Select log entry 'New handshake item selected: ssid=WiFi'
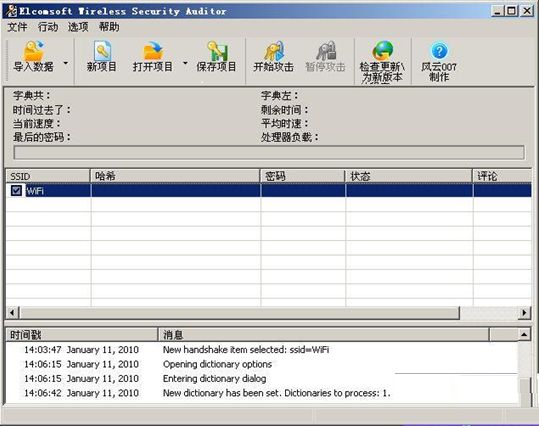The height and width of the screenshot is (428, 539). 246,350
